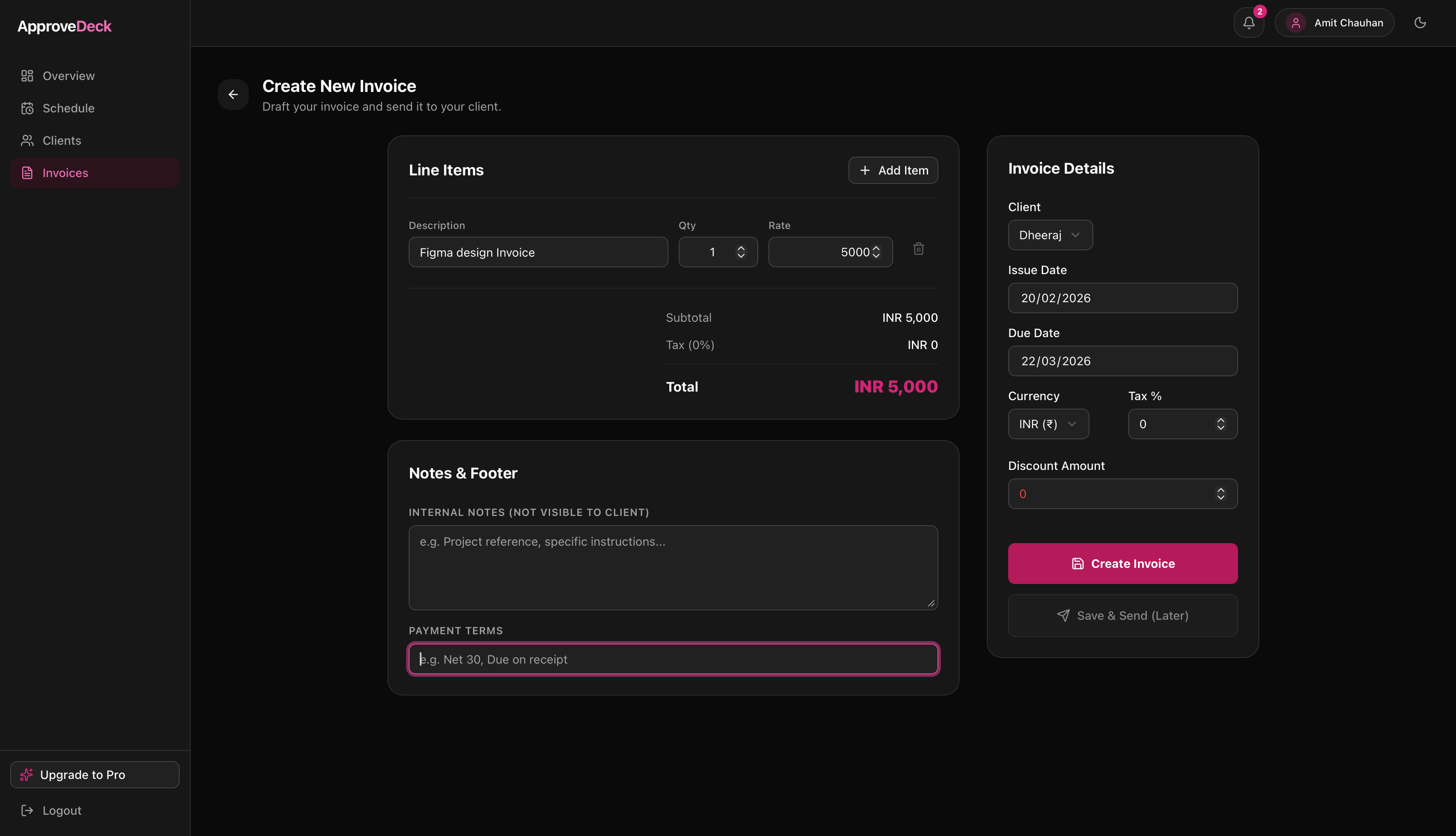Toggle dark mode moon icon
1456x836 pixels.
(1420, 23)
